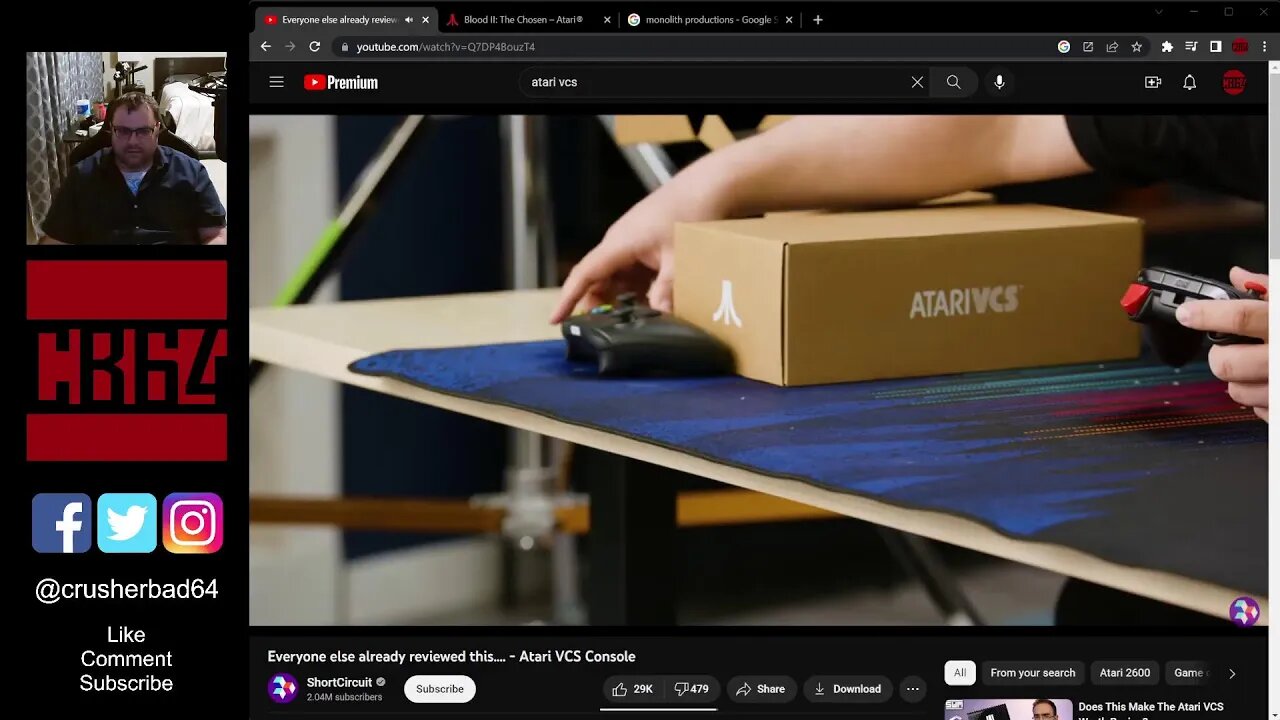Open the YouTube account avatar menu

(x=1234, y=82)
